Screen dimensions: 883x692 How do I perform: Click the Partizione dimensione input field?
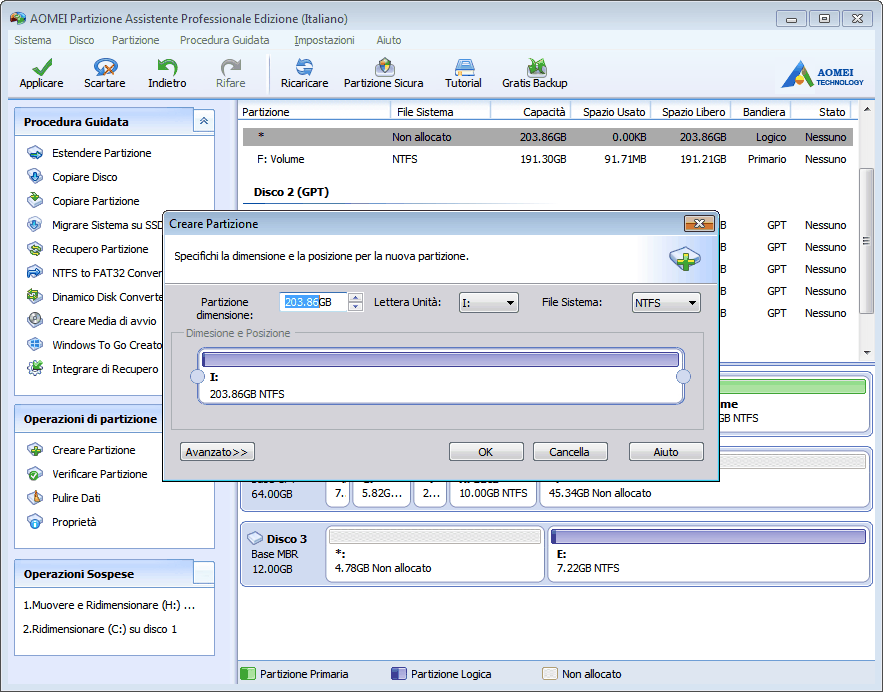[x=314, y=302]
